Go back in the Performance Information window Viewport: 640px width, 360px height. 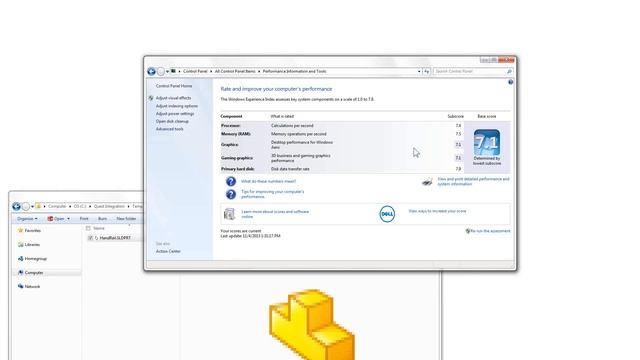[151, 71]
